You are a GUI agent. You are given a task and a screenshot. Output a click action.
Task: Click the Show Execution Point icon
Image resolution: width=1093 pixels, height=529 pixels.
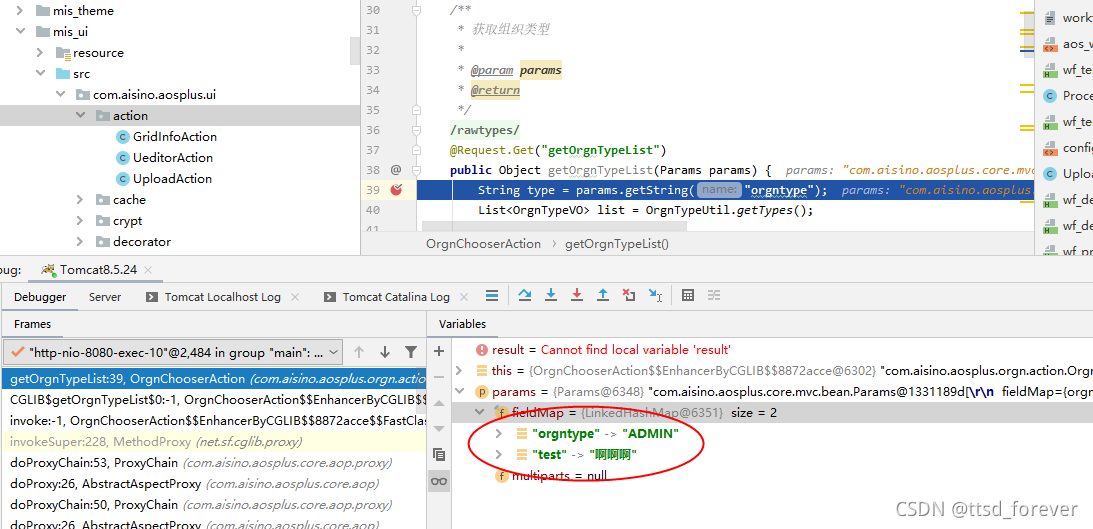tap(492, 296)
